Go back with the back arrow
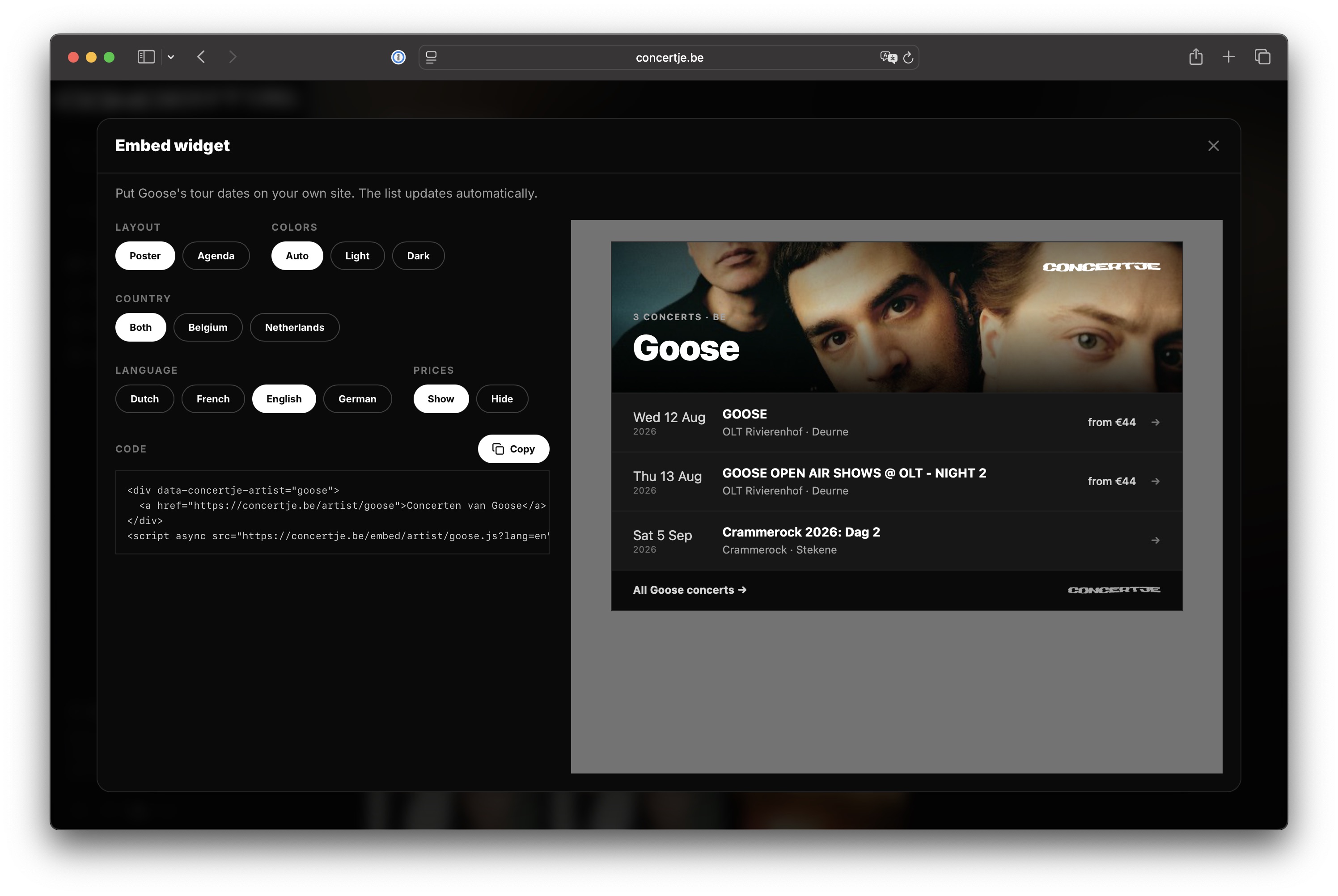The width and height of the screenshot is (1338, 896). point(201,57)
